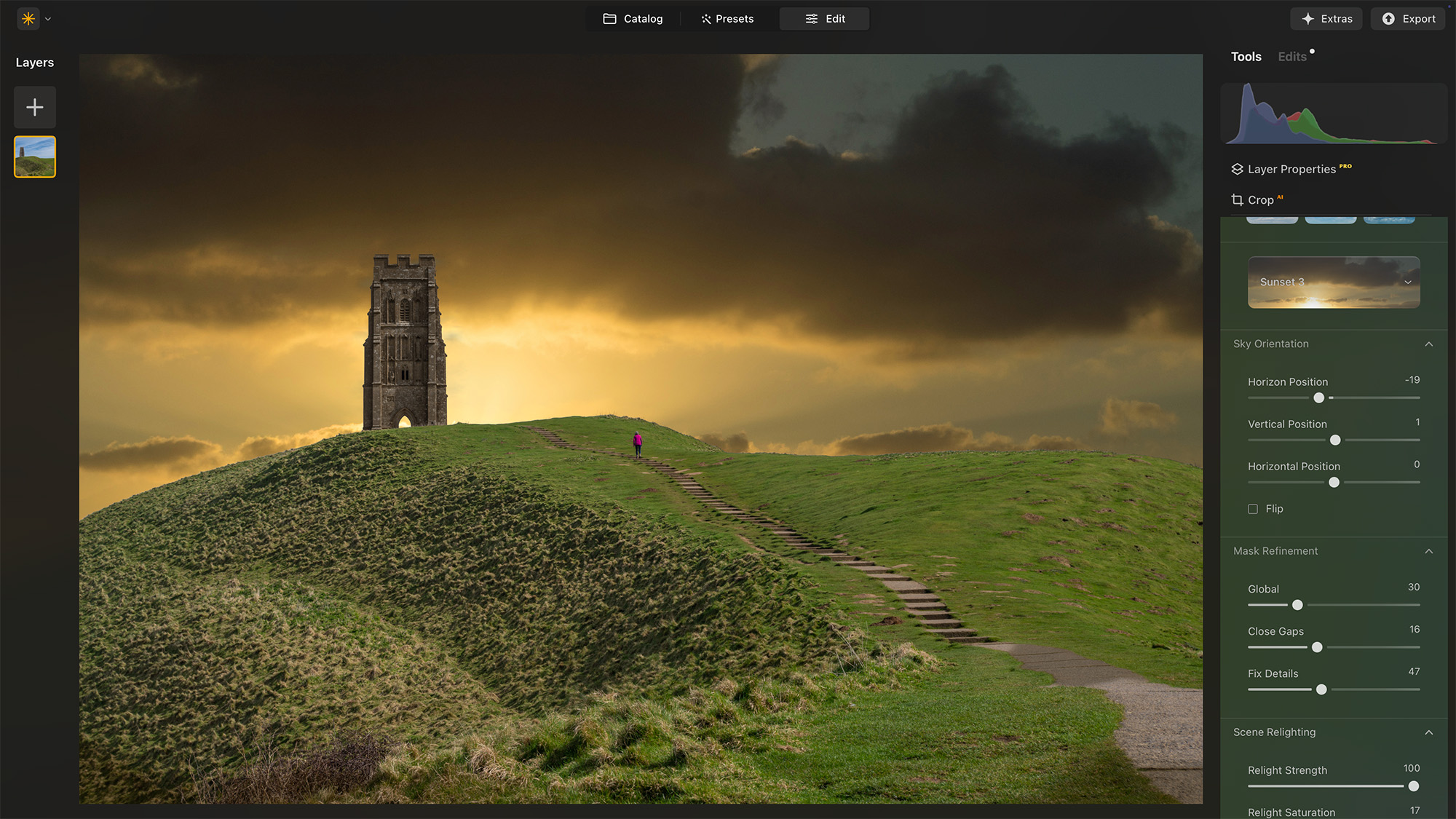1456x819 pixels.
Task: Click the Export upload arrow icon
Action: tap(1388, 19)
